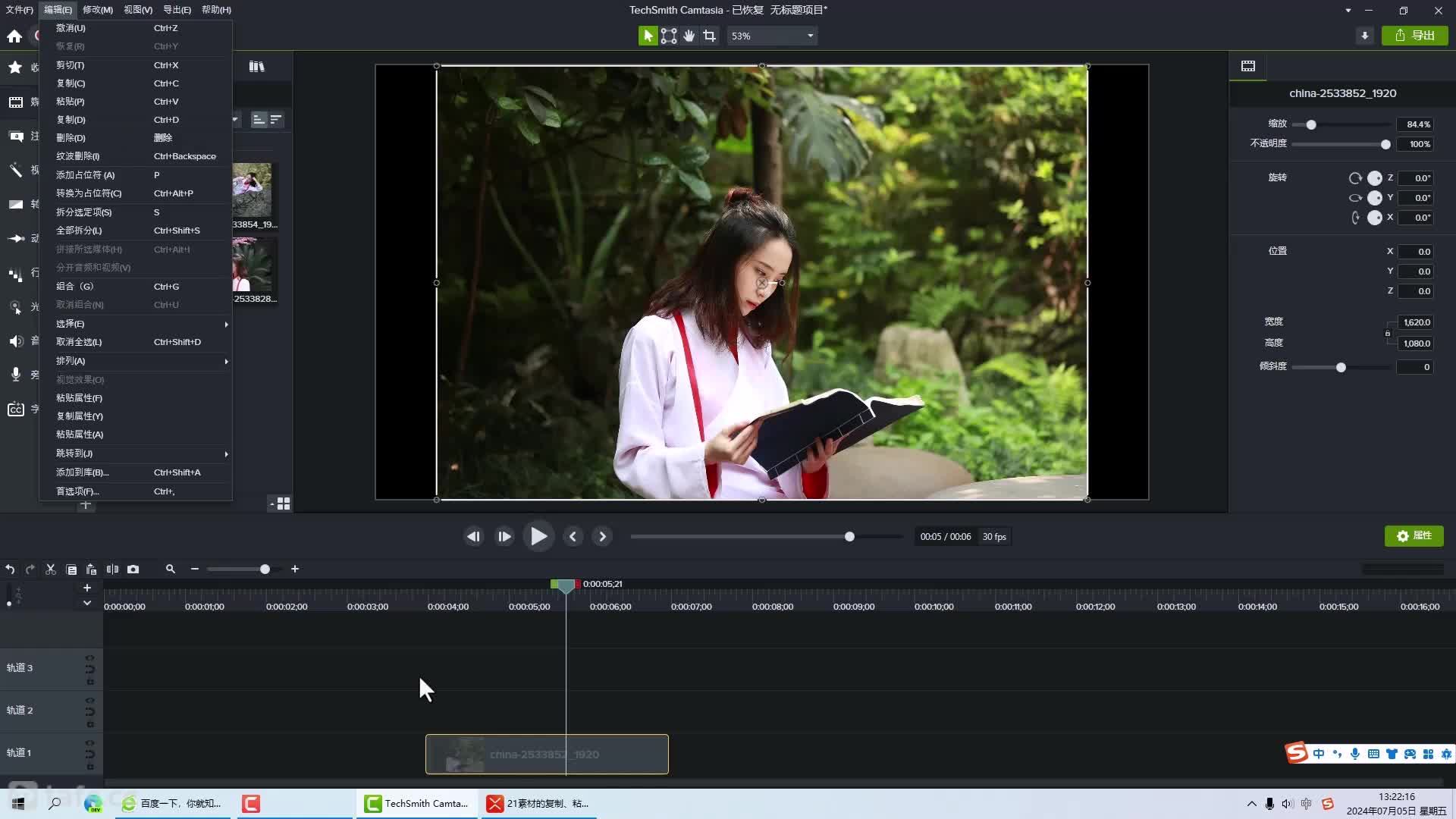Open the 修改(M) menu

click(x=98, y=10)
